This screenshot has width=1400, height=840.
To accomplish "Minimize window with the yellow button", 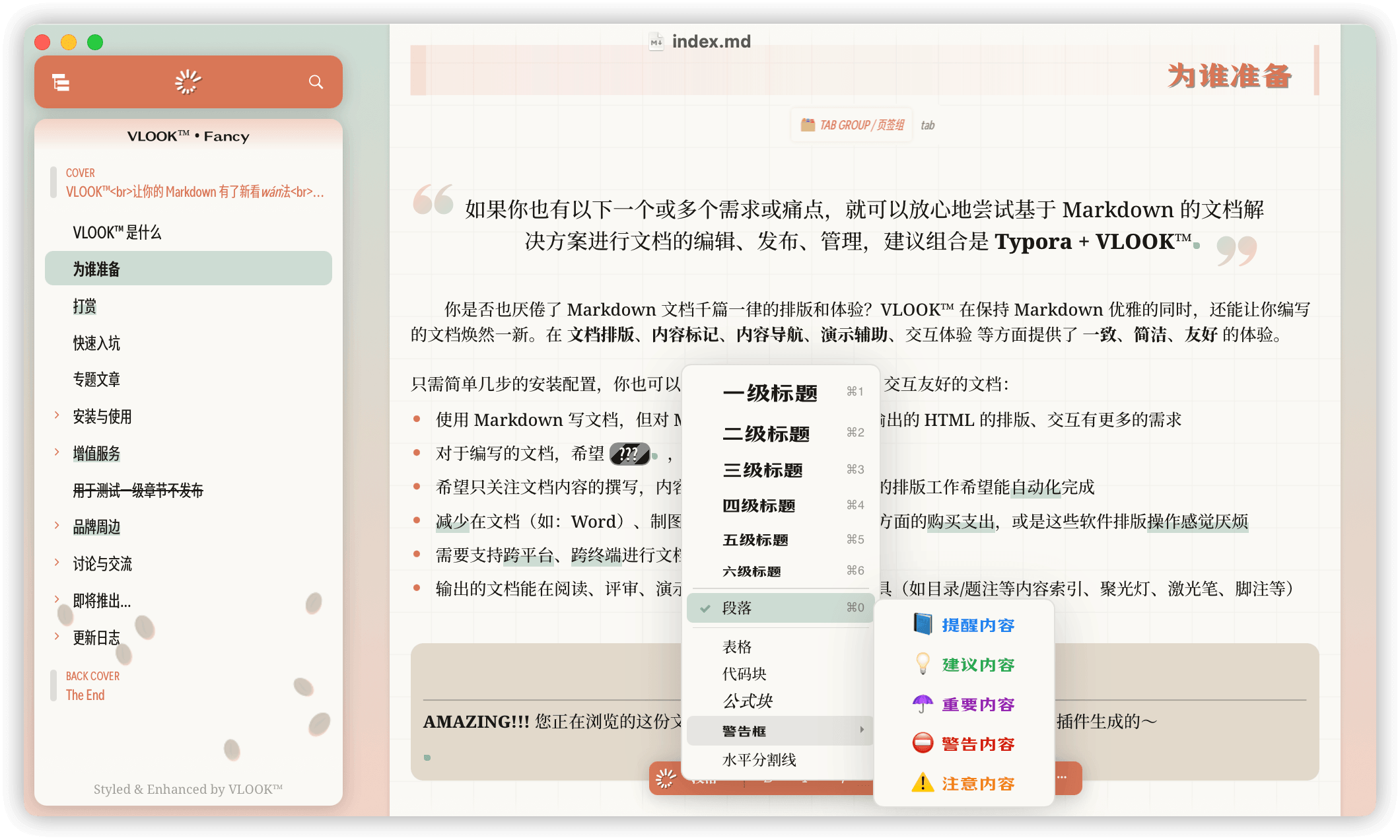I will coord(69,42).
